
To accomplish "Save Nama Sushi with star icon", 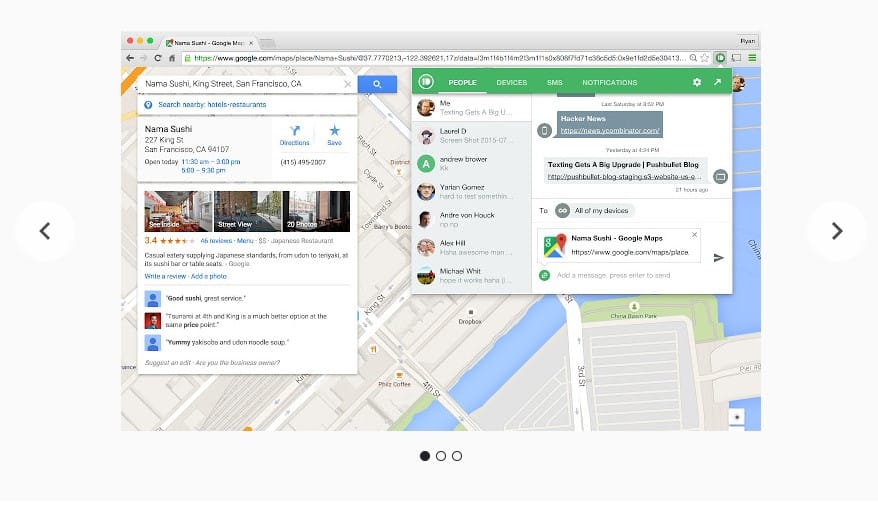I will [x=334, y=135].
